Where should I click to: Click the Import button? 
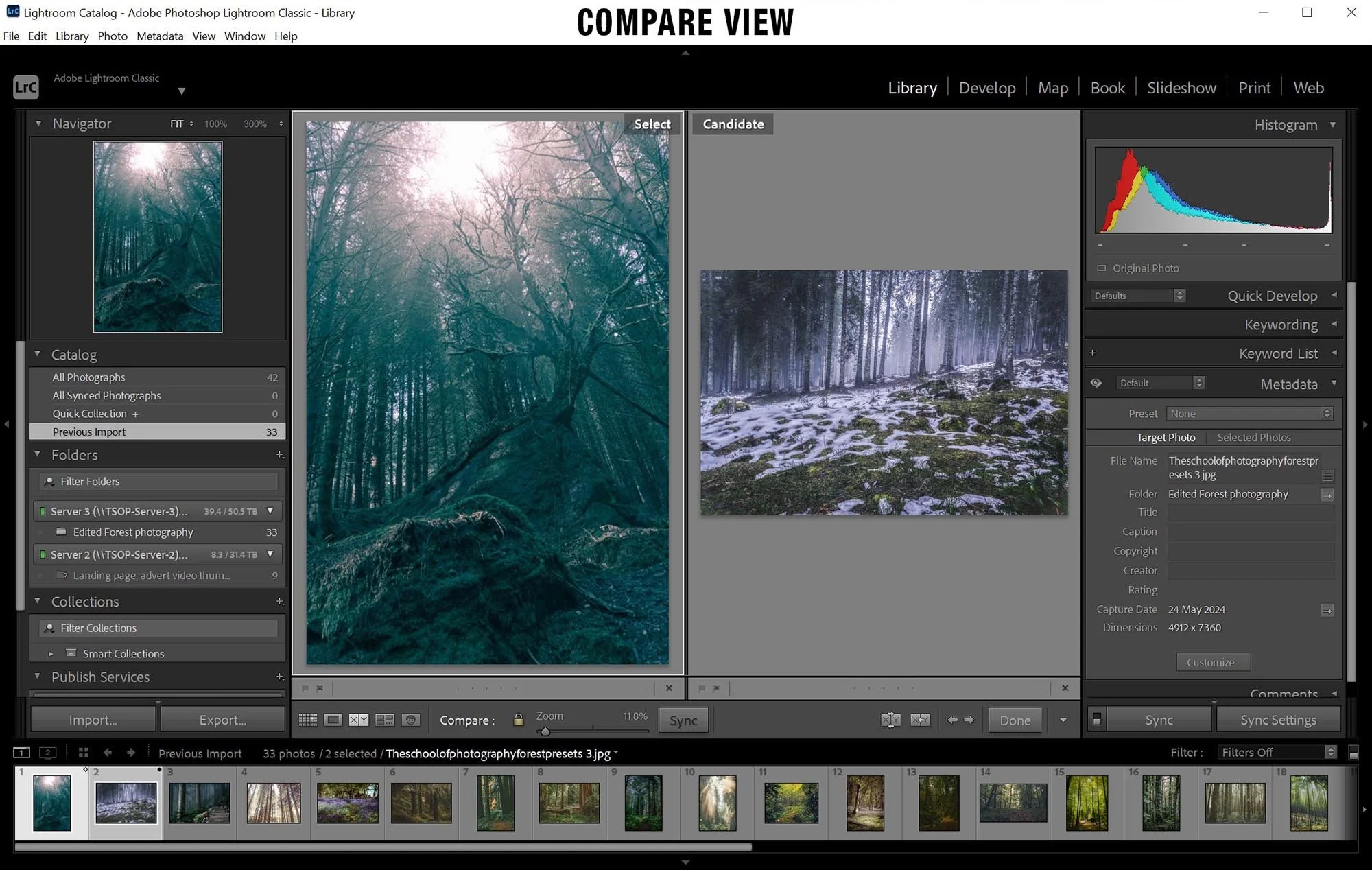point(93,720)
